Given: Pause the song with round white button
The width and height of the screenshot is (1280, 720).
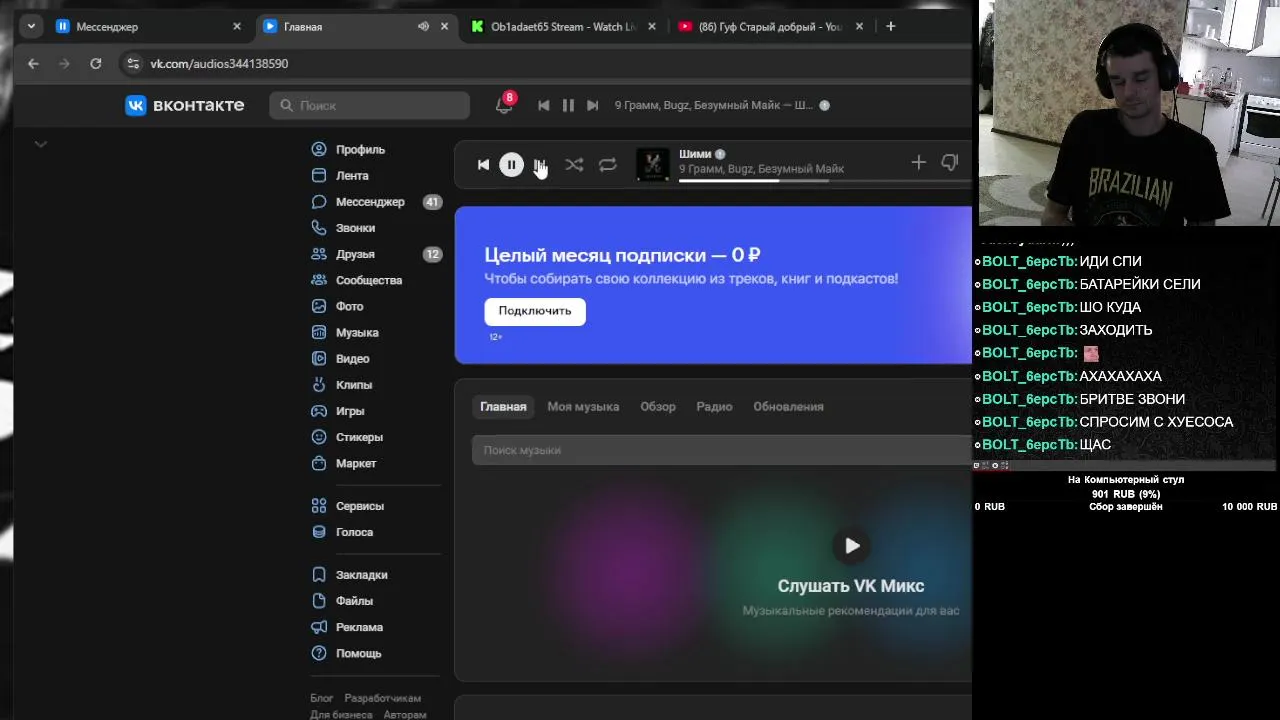Looking at the screenshot, I should pos(511,165).
